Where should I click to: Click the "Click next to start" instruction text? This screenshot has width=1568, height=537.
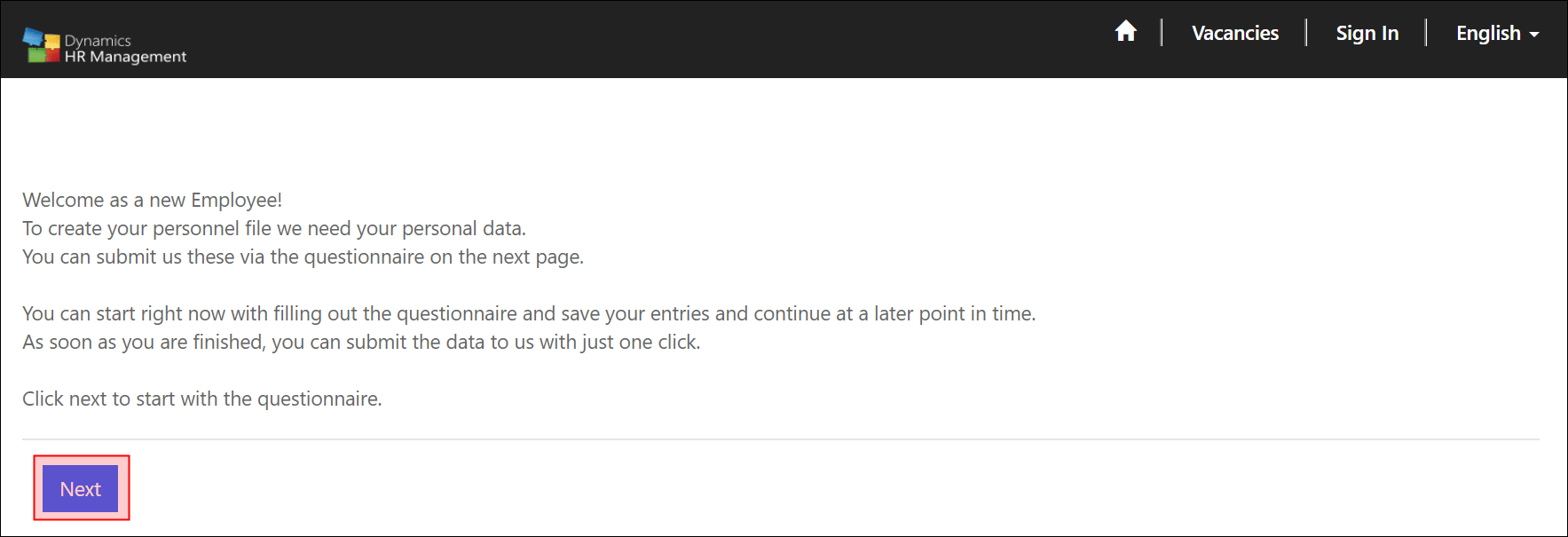click(201, 399)
